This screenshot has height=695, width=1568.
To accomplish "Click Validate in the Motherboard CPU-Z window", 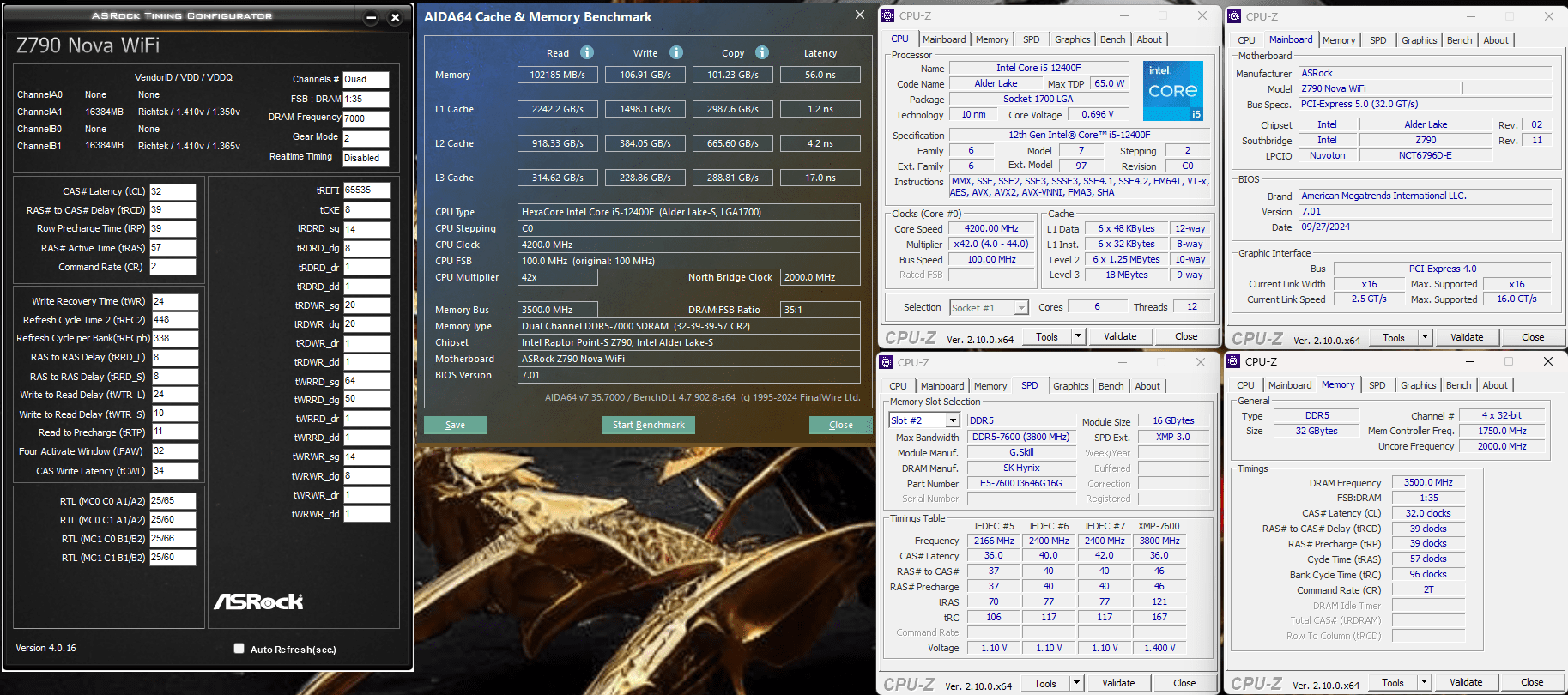I will click(1467, 337).
